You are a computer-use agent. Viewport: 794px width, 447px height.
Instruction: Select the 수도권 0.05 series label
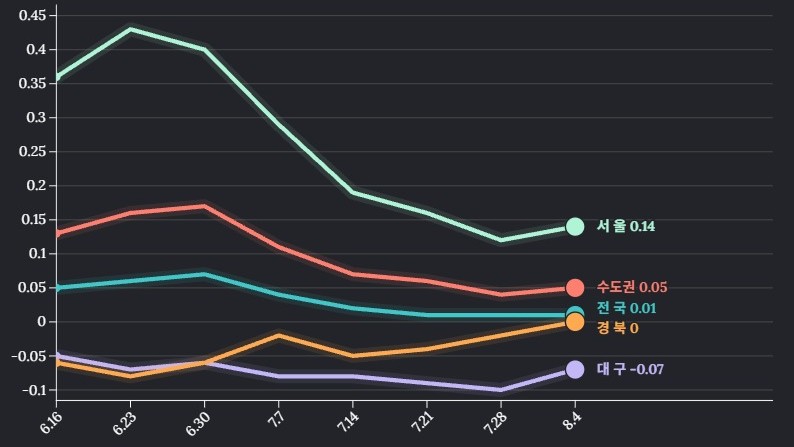632,288
